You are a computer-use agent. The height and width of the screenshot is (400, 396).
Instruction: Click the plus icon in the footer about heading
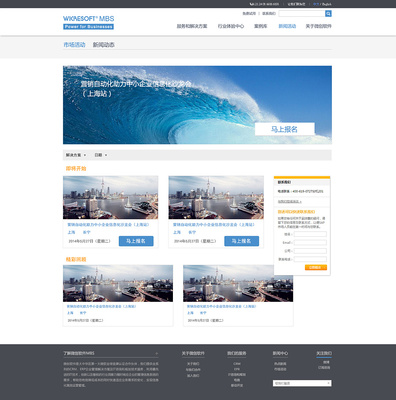157,353
